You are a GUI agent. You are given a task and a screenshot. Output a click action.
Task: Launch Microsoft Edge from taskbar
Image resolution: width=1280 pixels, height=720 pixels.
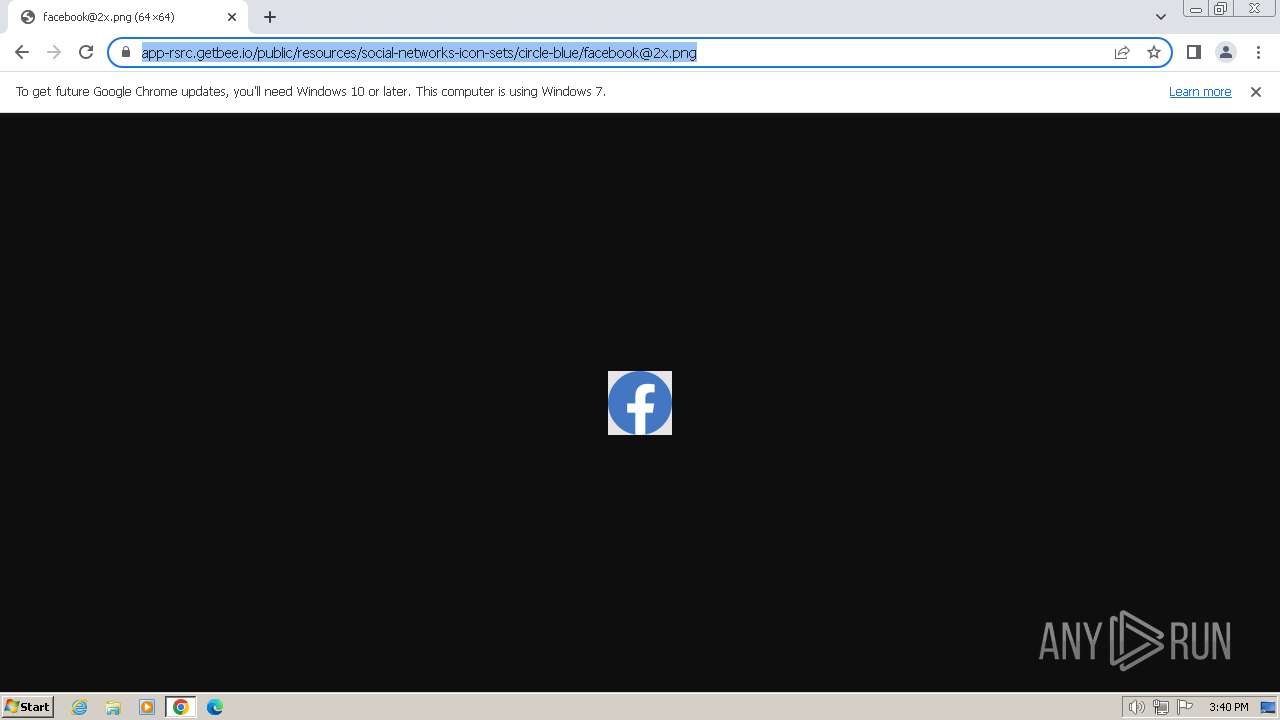pyautogui.click(x=215, y=707)
